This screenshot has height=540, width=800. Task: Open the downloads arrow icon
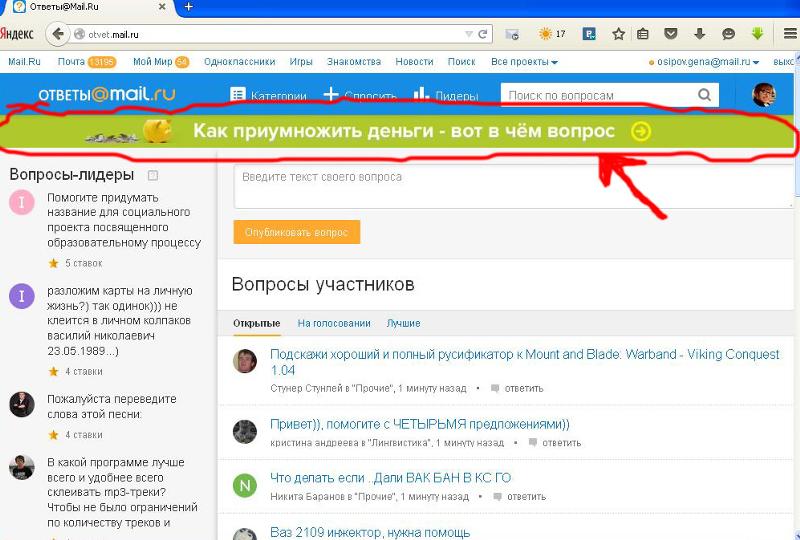click(699, 34)
